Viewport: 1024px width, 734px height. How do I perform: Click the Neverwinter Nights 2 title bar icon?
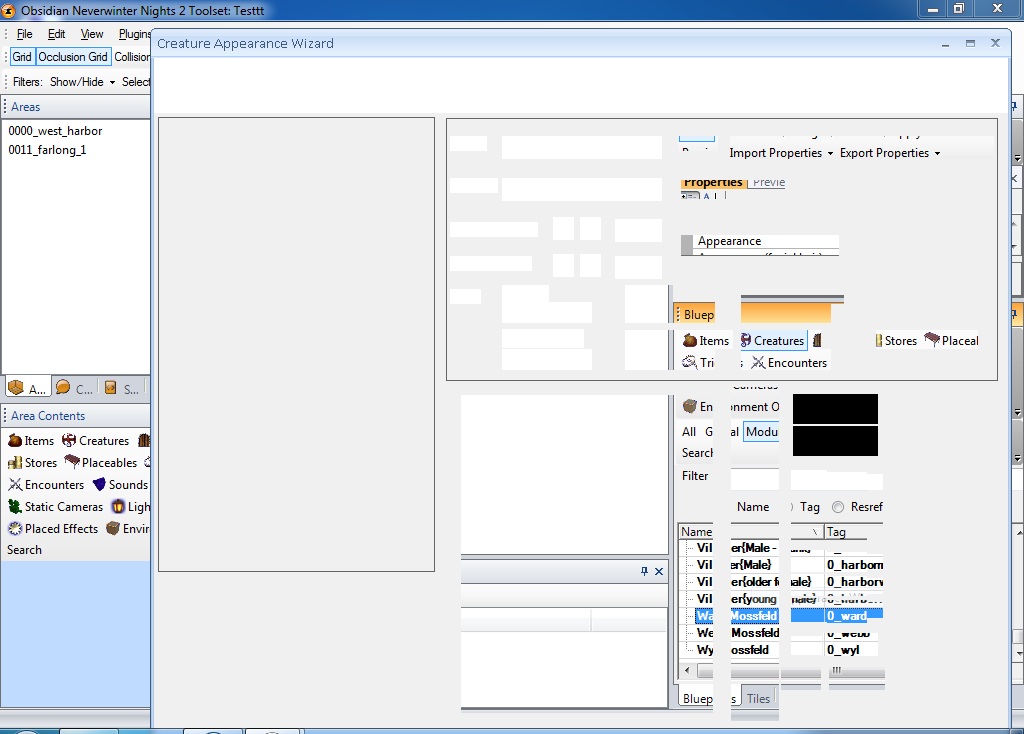point(8,10)
